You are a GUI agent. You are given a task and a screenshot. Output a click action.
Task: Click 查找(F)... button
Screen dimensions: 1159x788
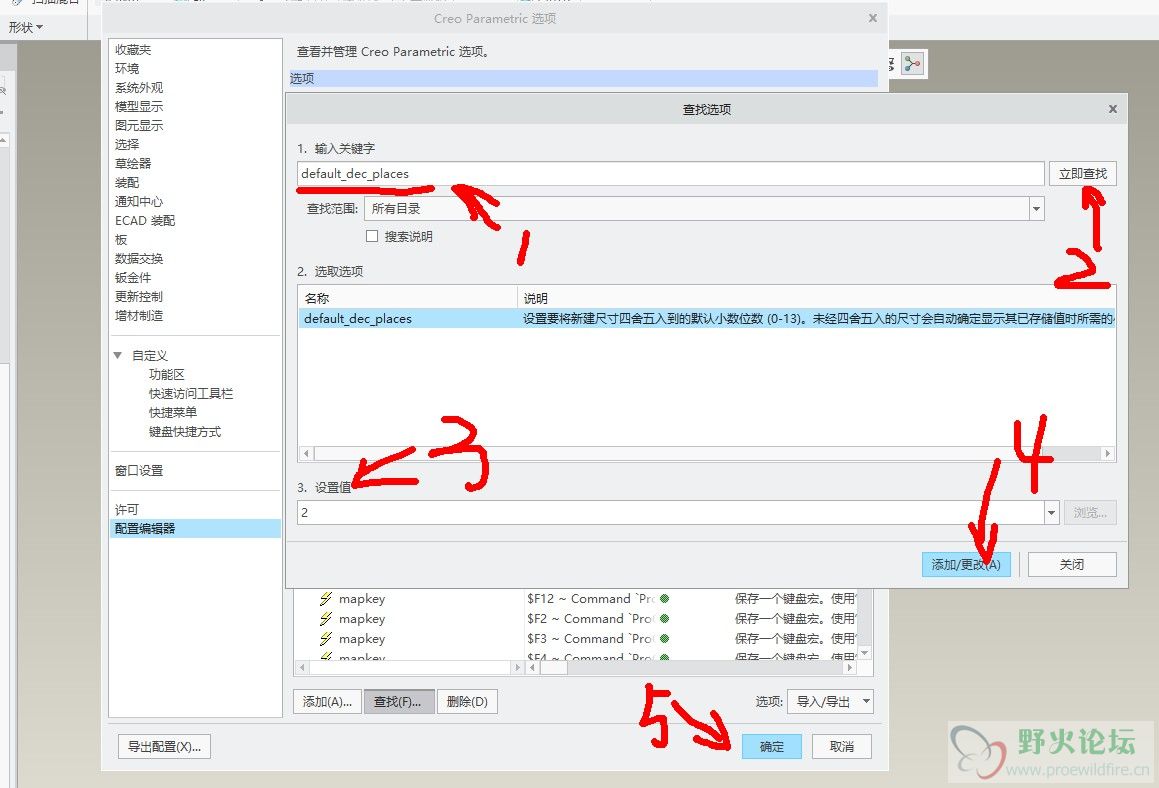(398, 701)
